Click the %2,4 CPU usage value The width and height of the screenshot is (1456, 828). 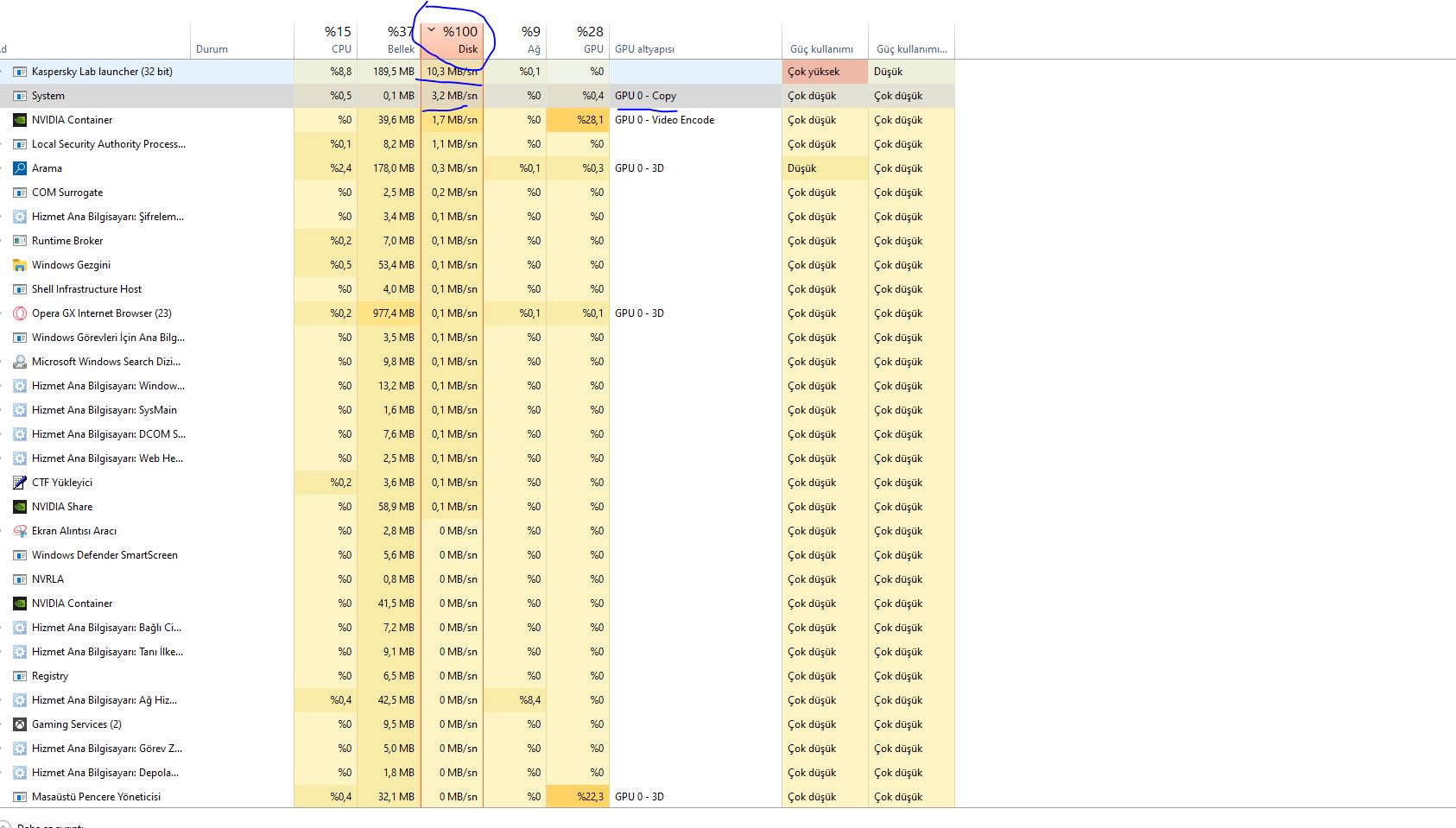click(340, 168)
